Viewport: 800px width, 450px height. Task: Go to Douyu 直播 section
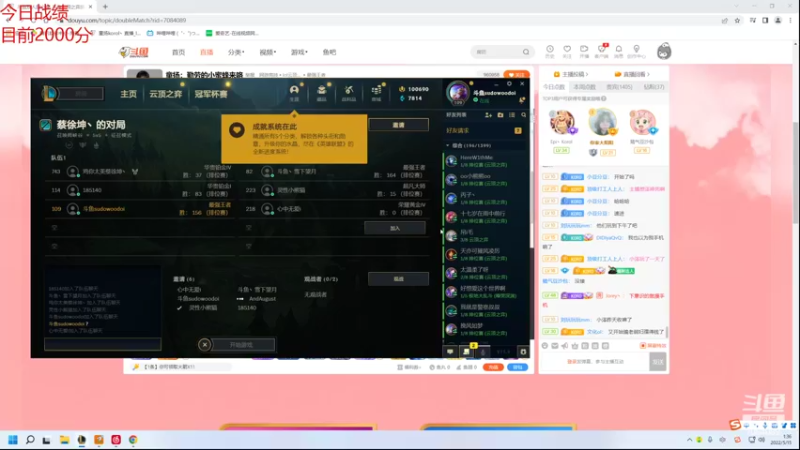pyautogui.click(x=207, y=52)
